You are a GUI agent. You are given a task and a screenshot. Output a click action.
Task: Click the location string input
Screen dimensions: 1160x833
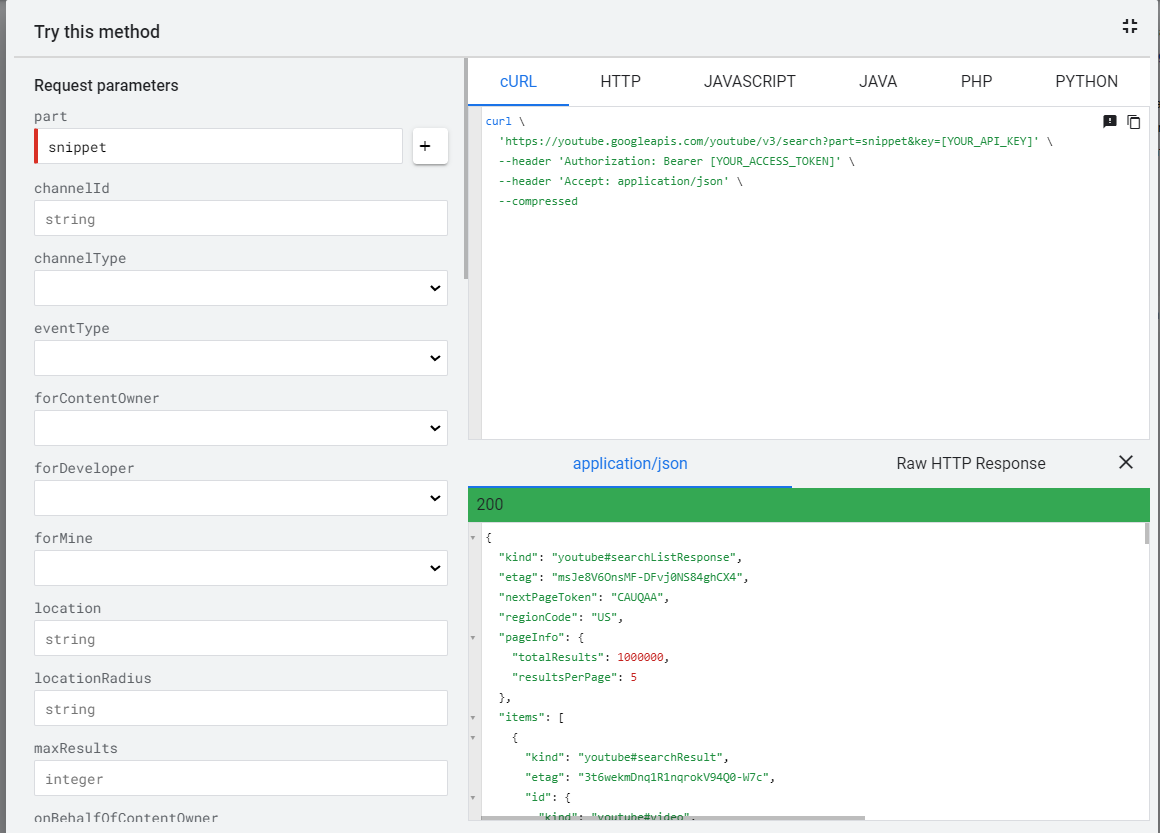240,638
